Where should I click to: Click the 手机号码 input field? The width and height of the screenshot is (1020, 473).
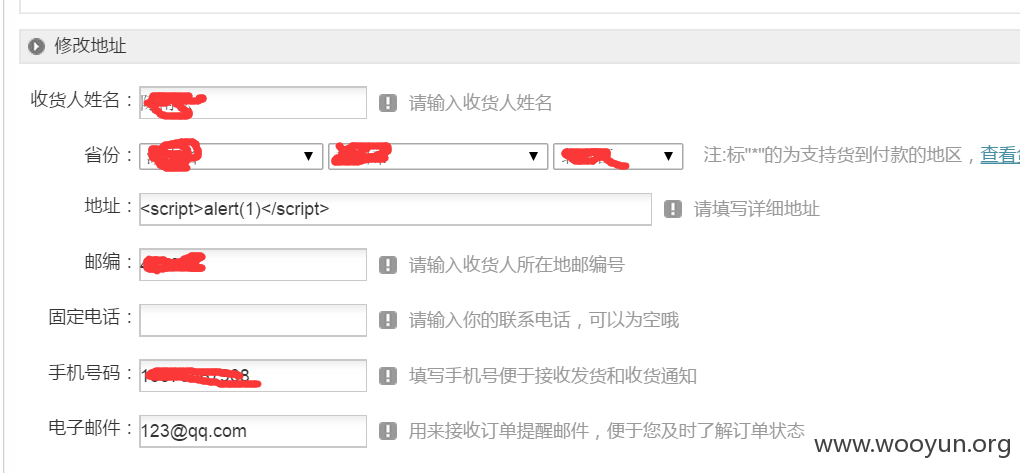point(253,375)
